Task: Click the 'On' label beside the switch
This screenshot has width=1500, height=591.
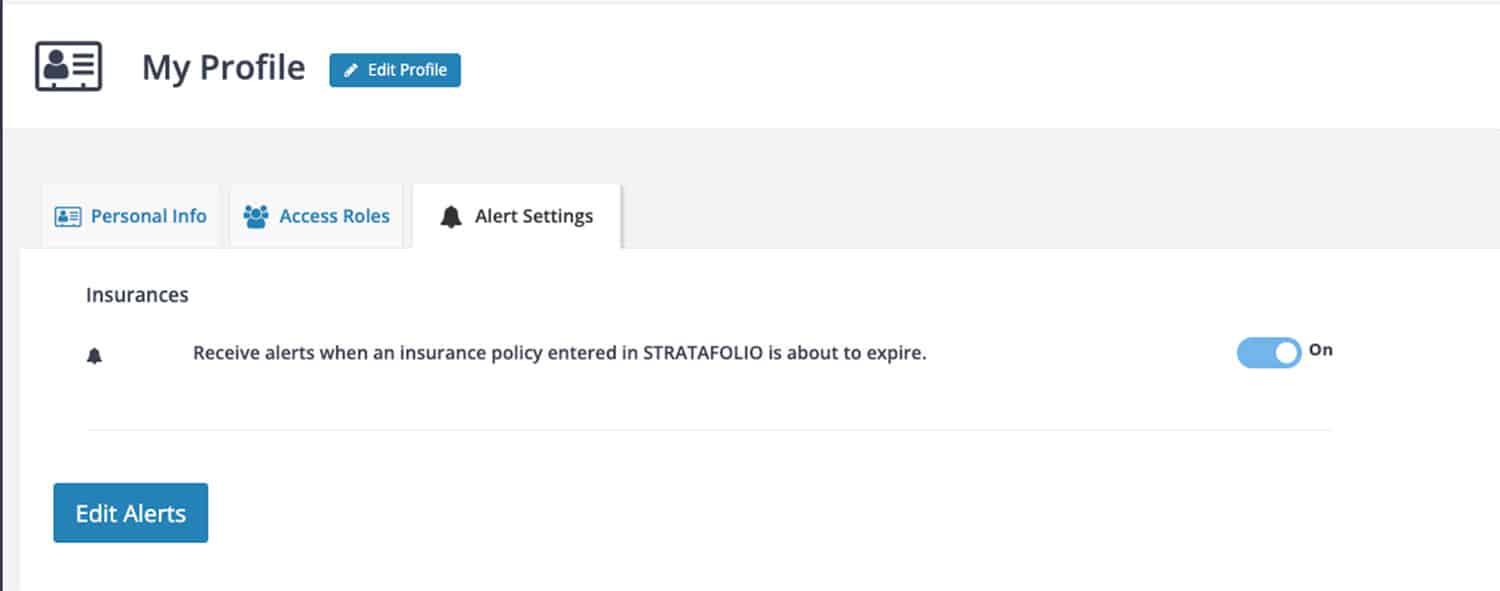Action: (1321, 350)
